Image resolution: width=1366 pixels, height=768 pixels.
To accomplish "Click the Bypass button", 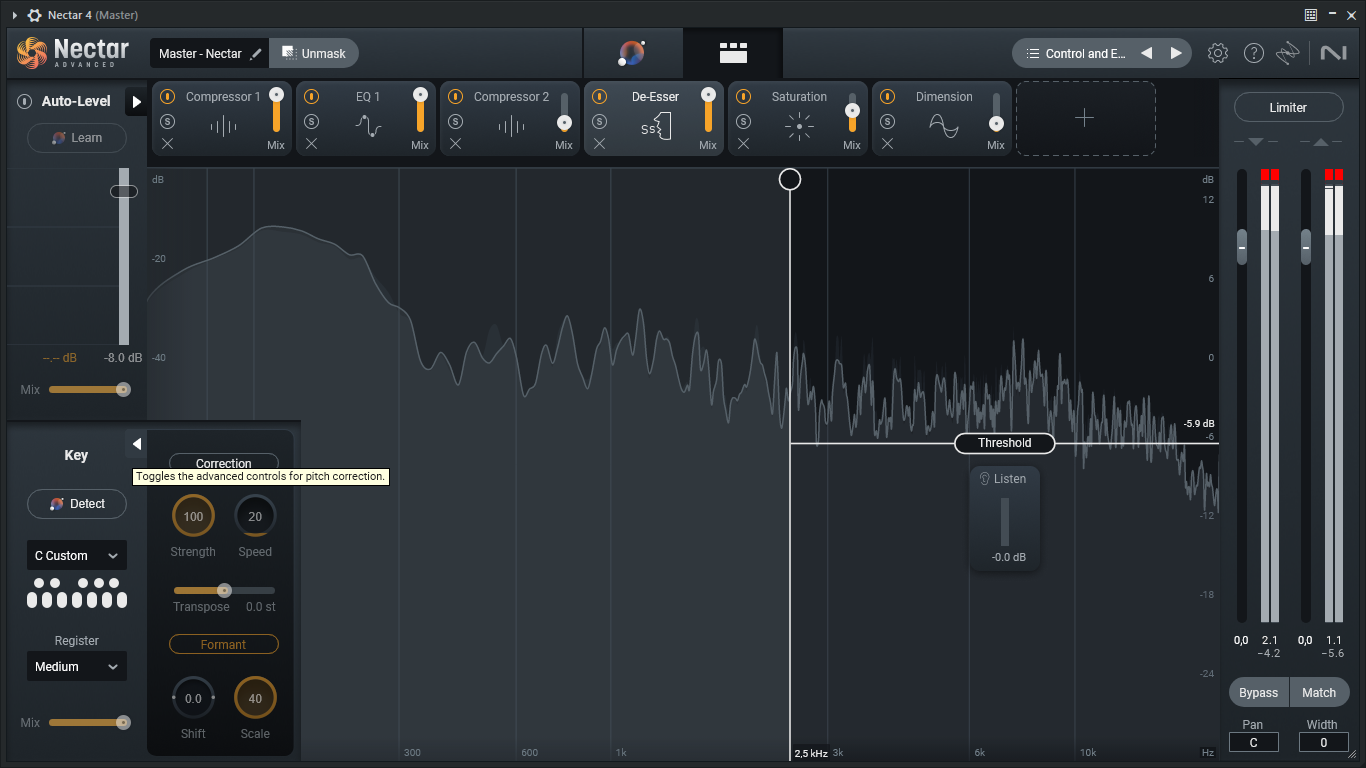I will click(1259, 692).
